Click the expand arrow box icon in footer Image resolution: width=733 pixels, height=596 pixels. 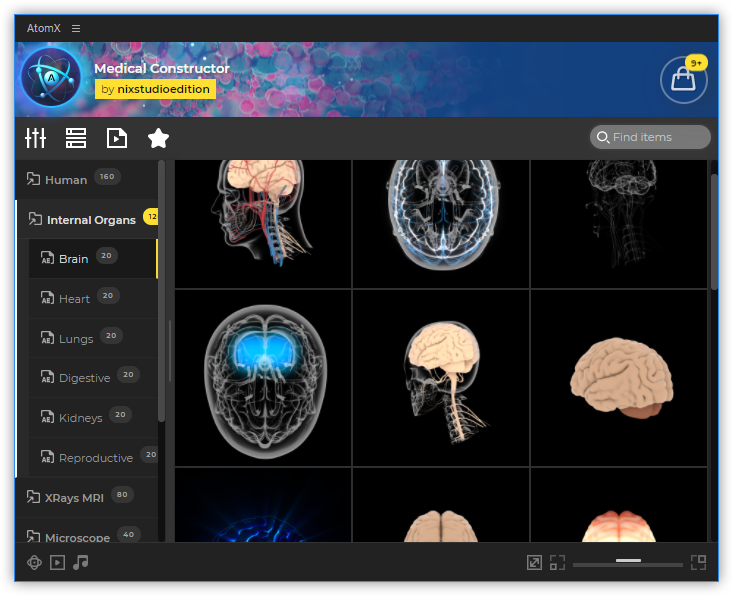pos(534,562)
